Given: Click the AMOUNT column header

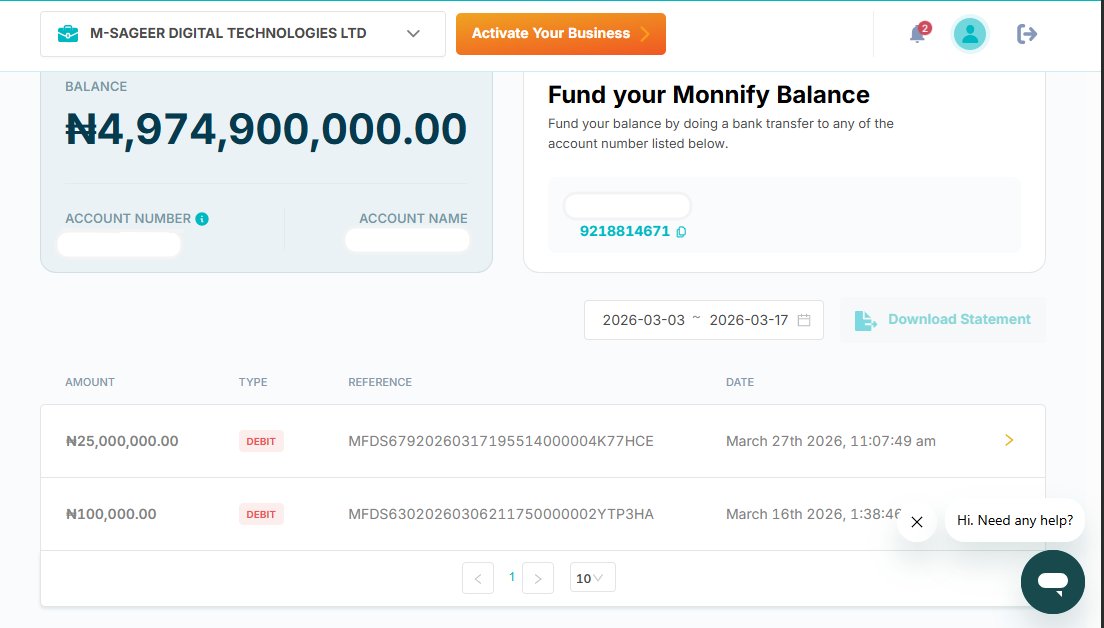Looking at the screenshot, I should pyautogui.click(x=90, y=382).
